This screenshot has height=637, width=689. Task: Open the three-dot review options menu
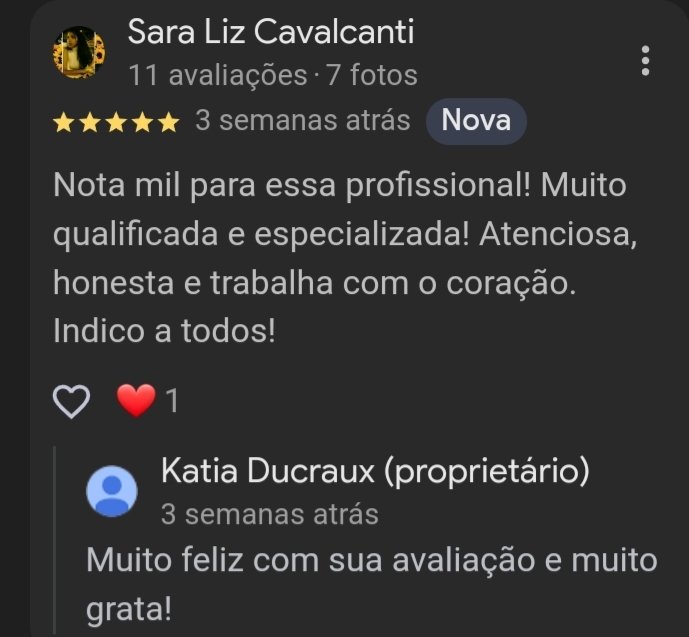pos(645,61)
